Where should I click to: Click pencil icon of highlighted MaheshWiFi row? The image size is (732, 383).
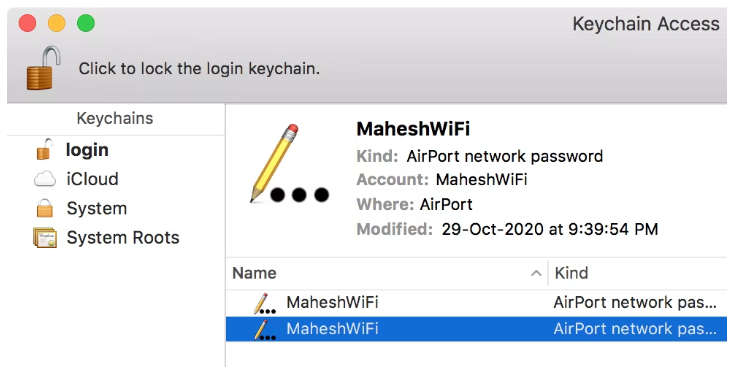pyautogui.click(x=264, y=329)
